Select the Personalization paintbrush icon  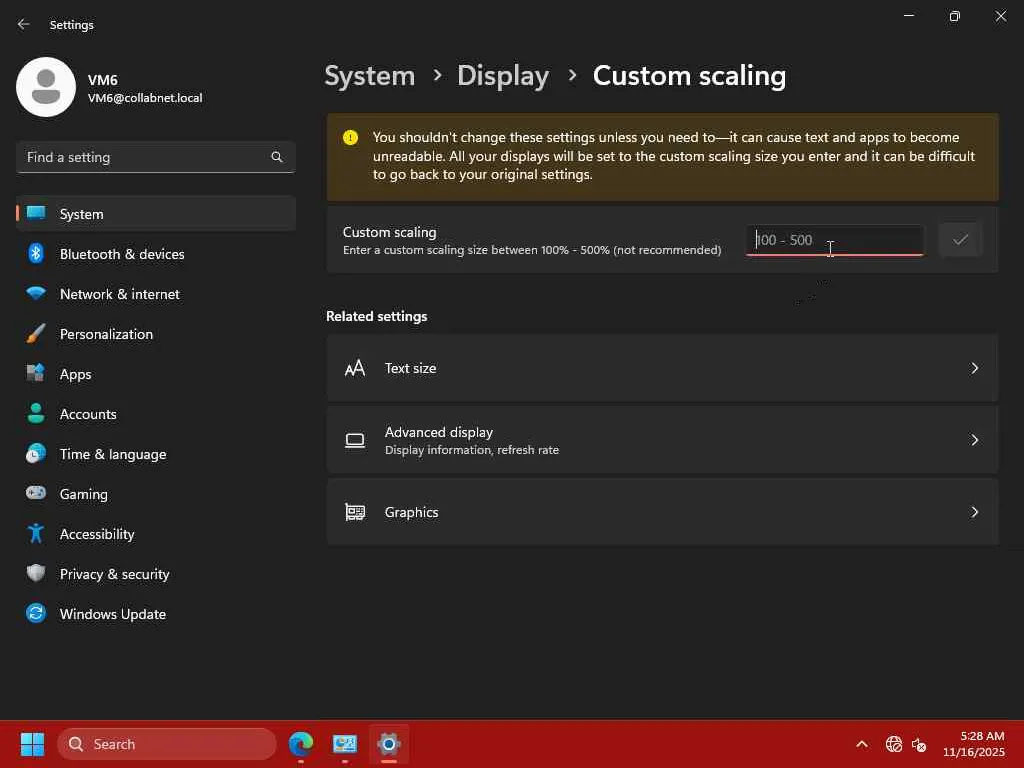point(36,334)
